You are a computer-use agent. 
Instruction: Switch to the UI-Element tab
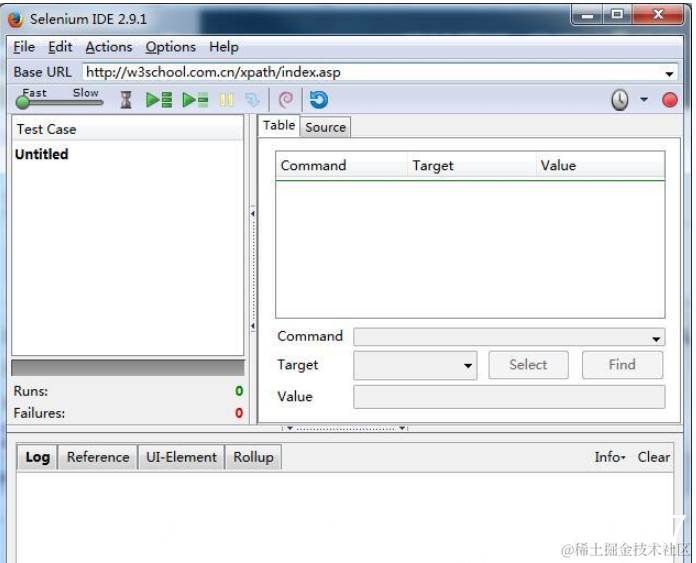pos(181,457)
